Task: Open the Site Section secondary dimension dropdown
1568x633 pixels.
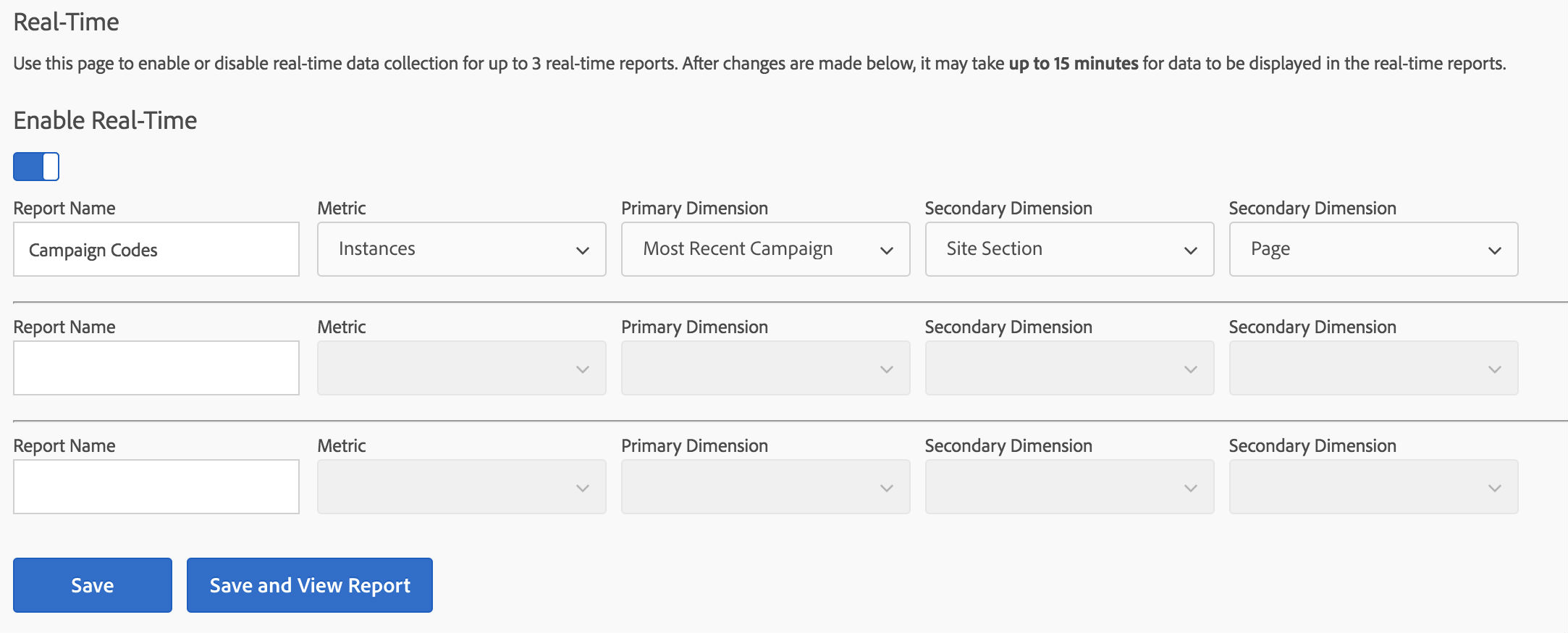Action: pos(1070,249)
